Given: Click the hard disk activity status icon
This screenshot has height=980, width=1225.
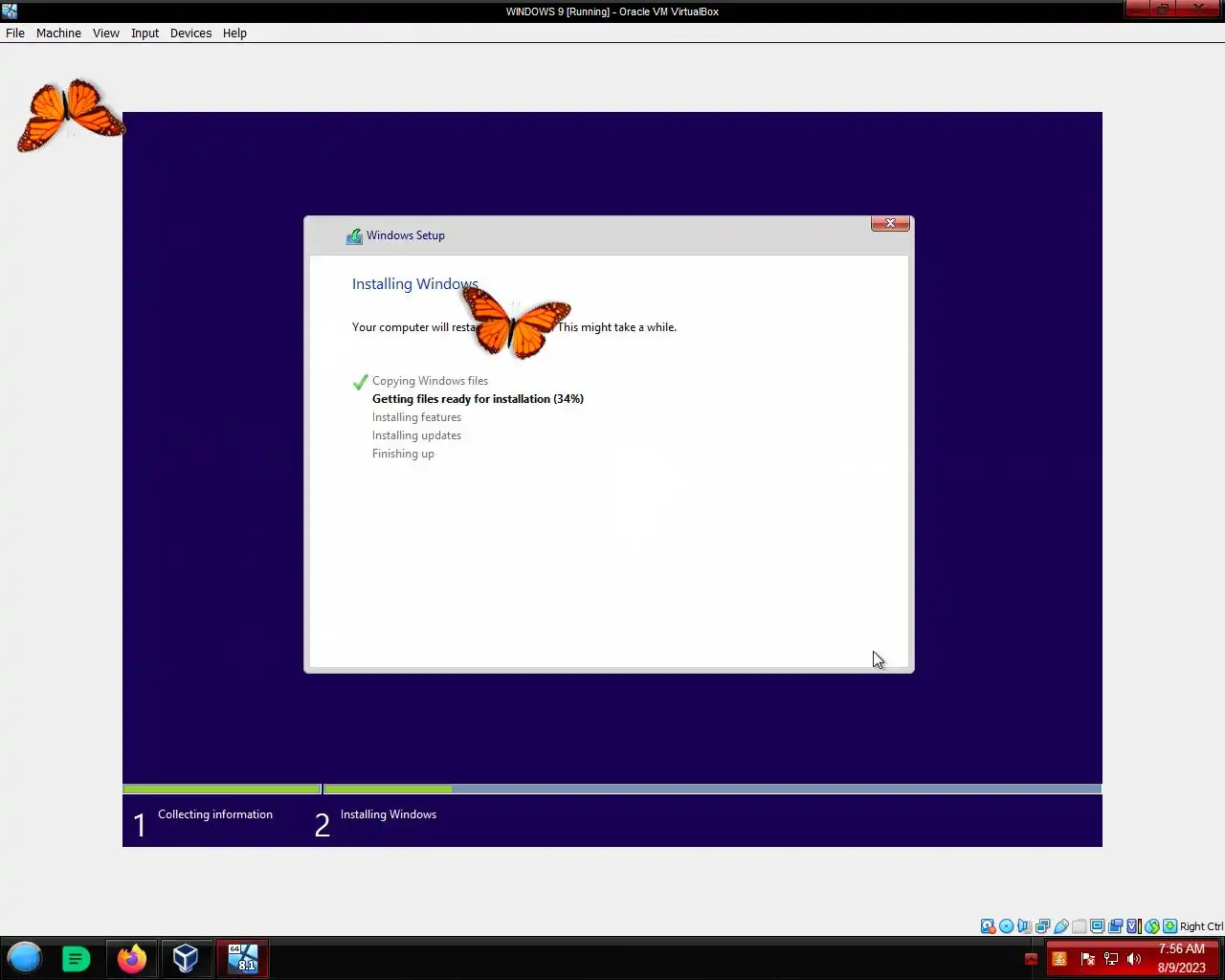Looking at the screenshot, I should click(988, 926).
